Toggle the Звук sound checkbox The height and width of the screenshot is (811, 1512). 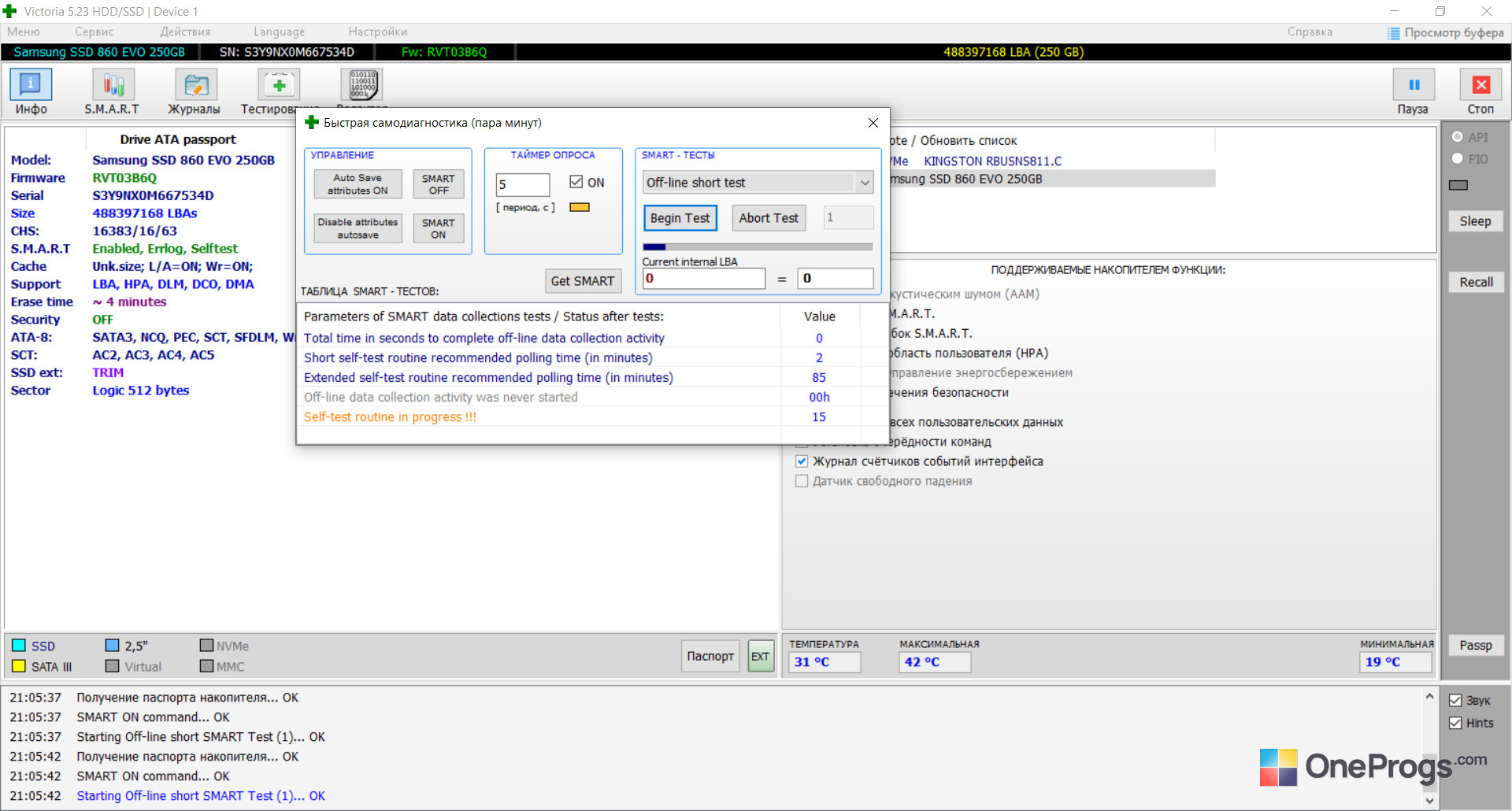(x=1455, y=701)
